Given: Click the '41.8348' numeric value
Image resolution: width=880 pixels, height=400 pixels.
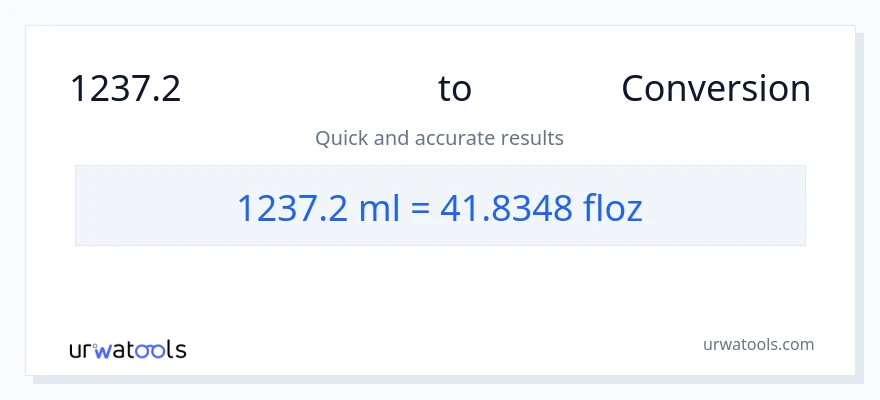Looking at the screenshot, I should [x=507, y=207].
